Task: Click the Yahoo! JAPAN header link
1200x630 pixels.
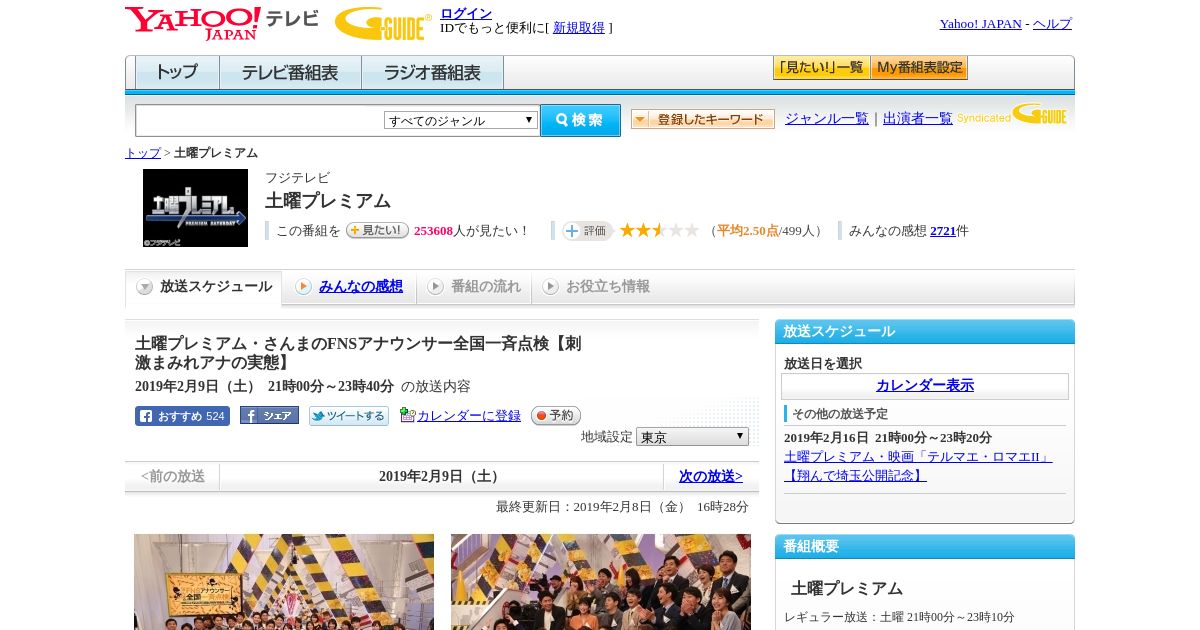Action: [980, 24]
